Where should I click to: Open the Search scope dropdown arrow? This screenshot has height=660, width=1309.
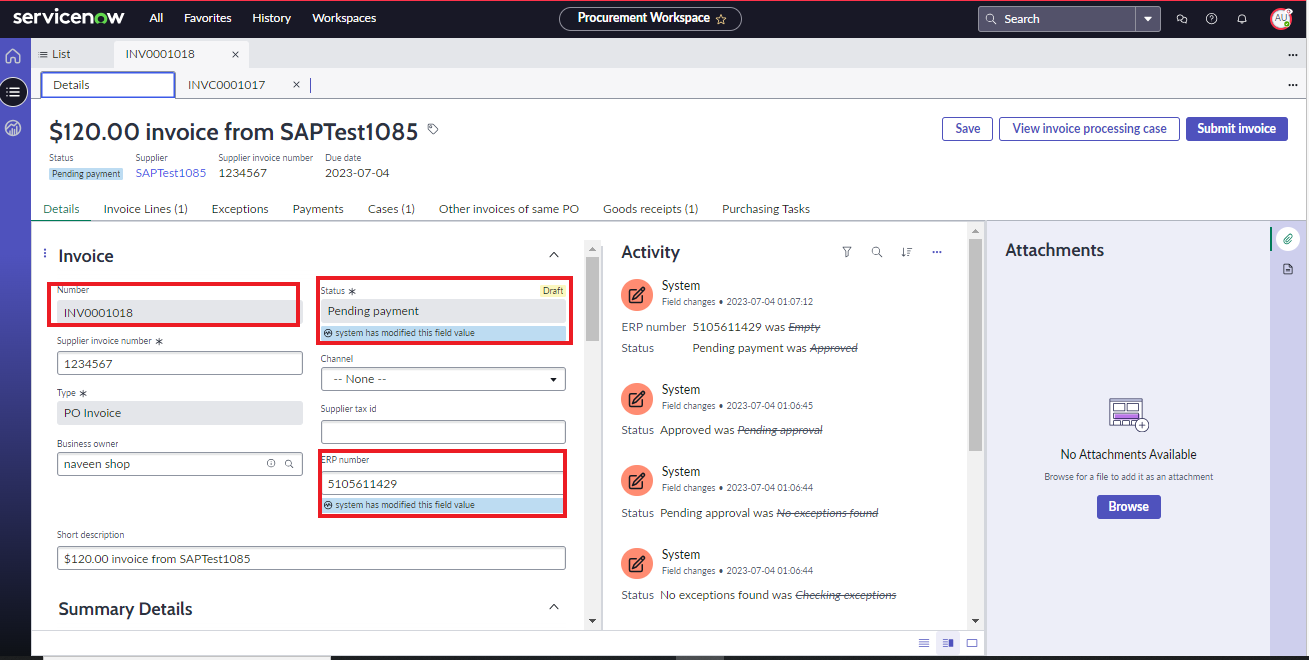(x=1148, y=19)
